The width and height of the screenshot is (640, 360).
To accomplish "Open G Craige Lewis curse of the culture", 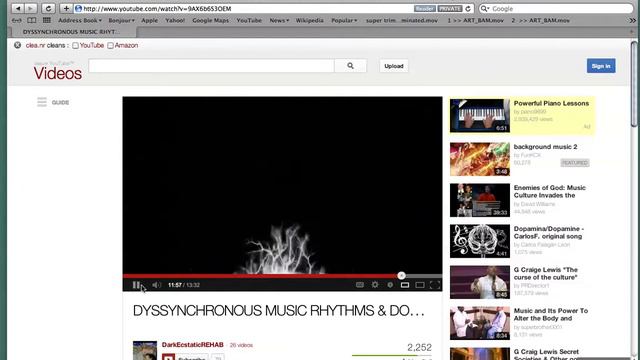I will click(546, 273).
